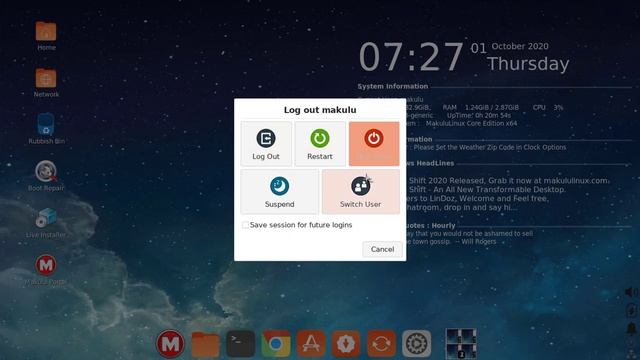Launch Chrome browser from dock
This screenshot has height=360, width=640.
(276, 344)
